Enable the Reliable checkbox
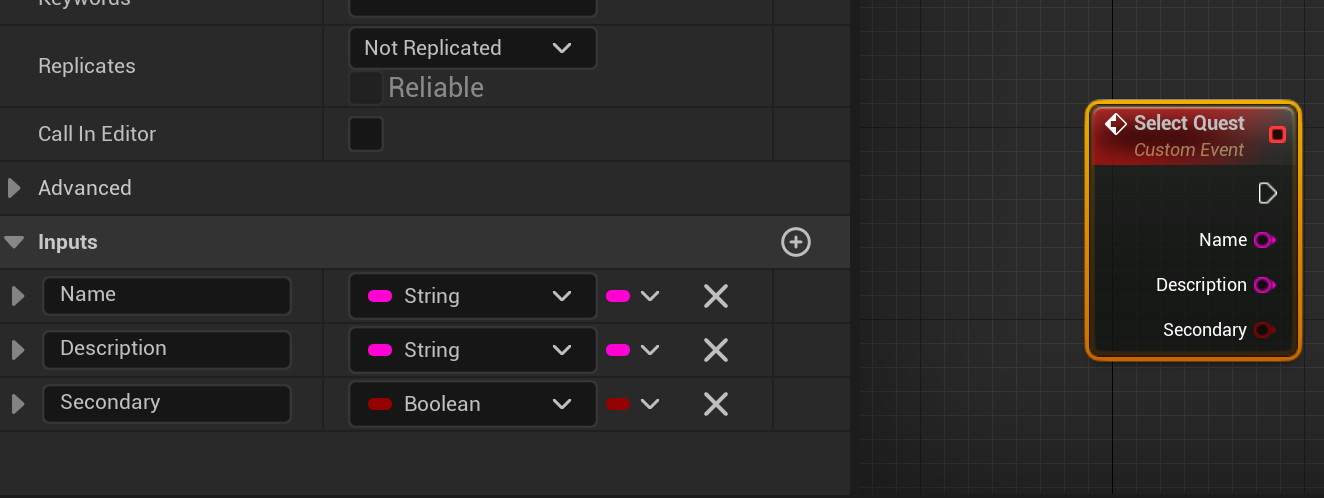 click(366, 88)
